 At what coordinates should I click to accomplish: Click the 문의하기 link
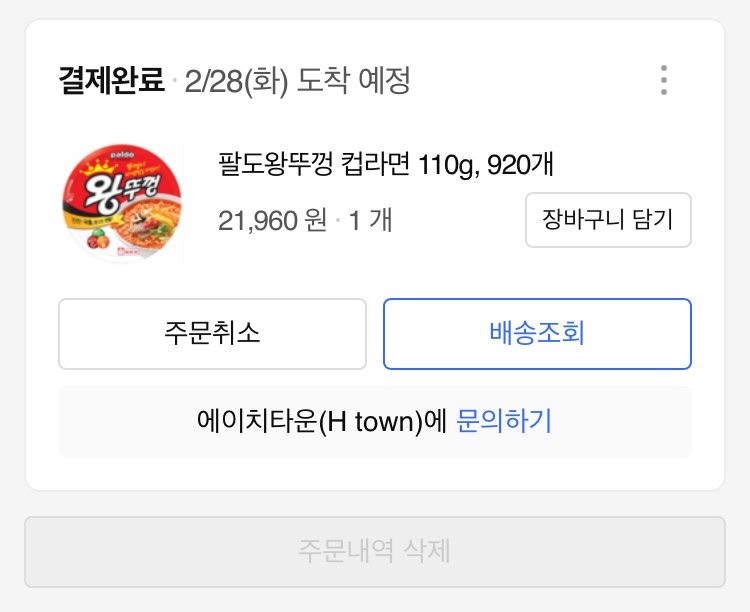[504, 421]
